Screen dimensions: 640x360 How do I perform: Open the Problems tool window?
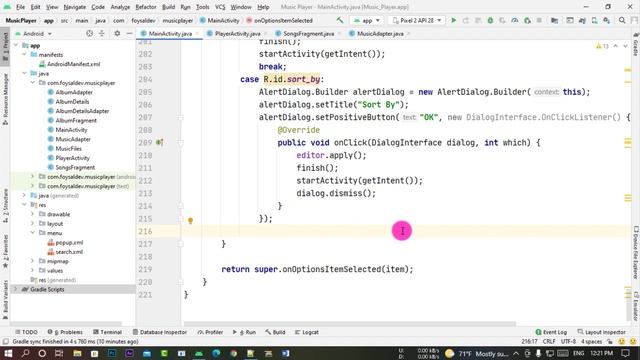pyautogui.click(x=65, y=332)
